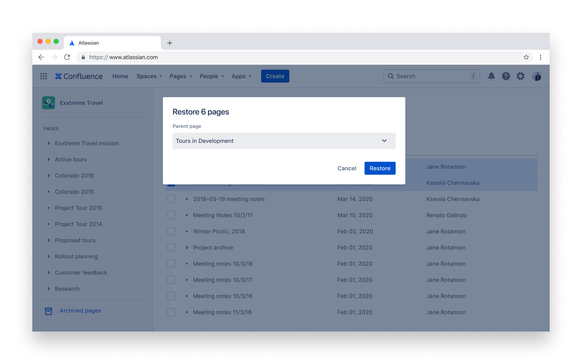Select Project Tour 2015 in sidebar

[x=78, y=208]
